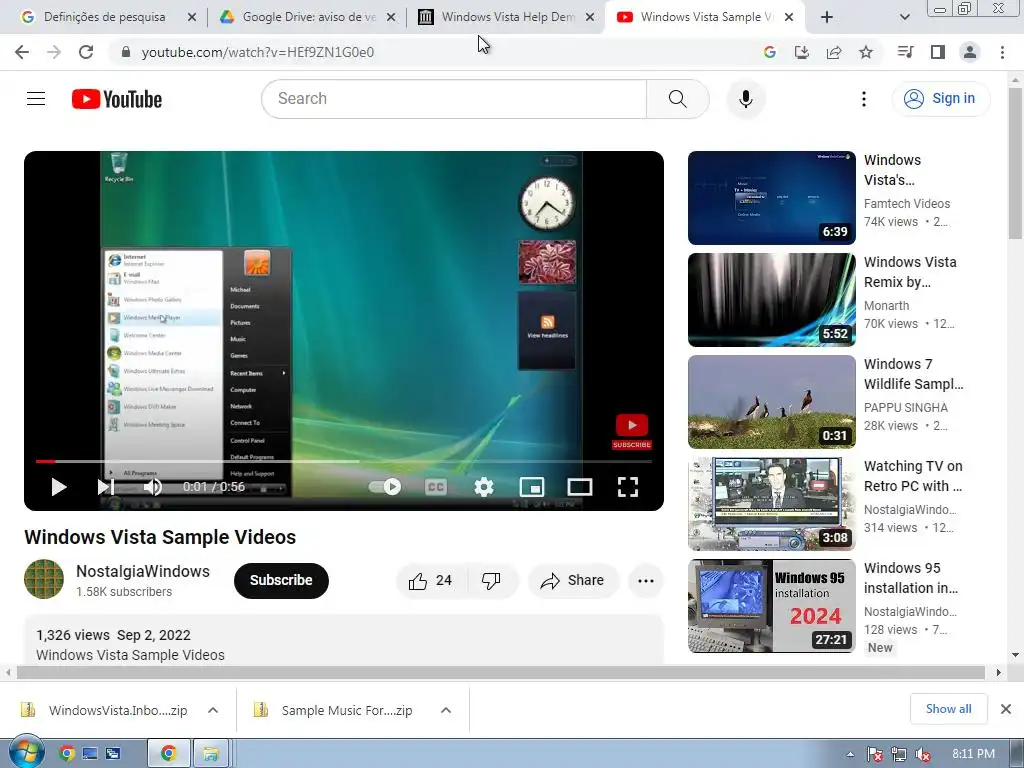Viewport: 1024px width, 768px height.
Task: Like this video
Action: [x=431, y=581]
